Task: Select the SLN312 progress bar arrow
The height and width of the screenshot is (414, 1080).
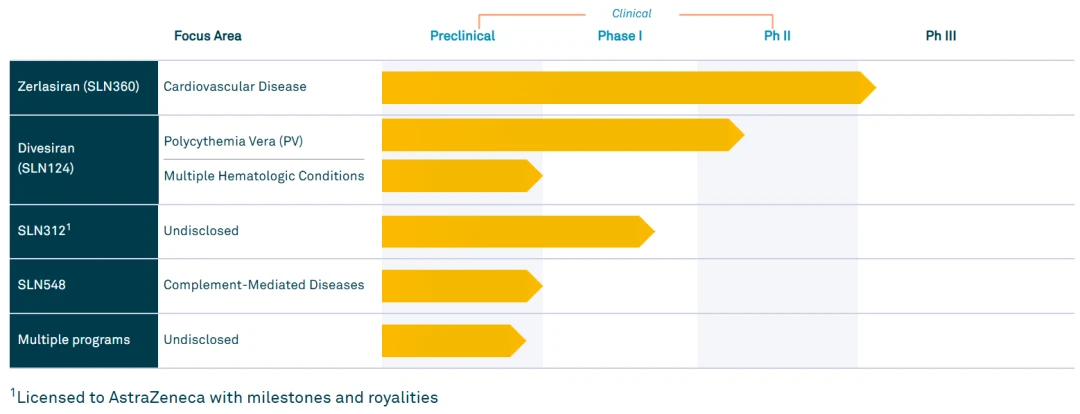Action: click(518, 231)
